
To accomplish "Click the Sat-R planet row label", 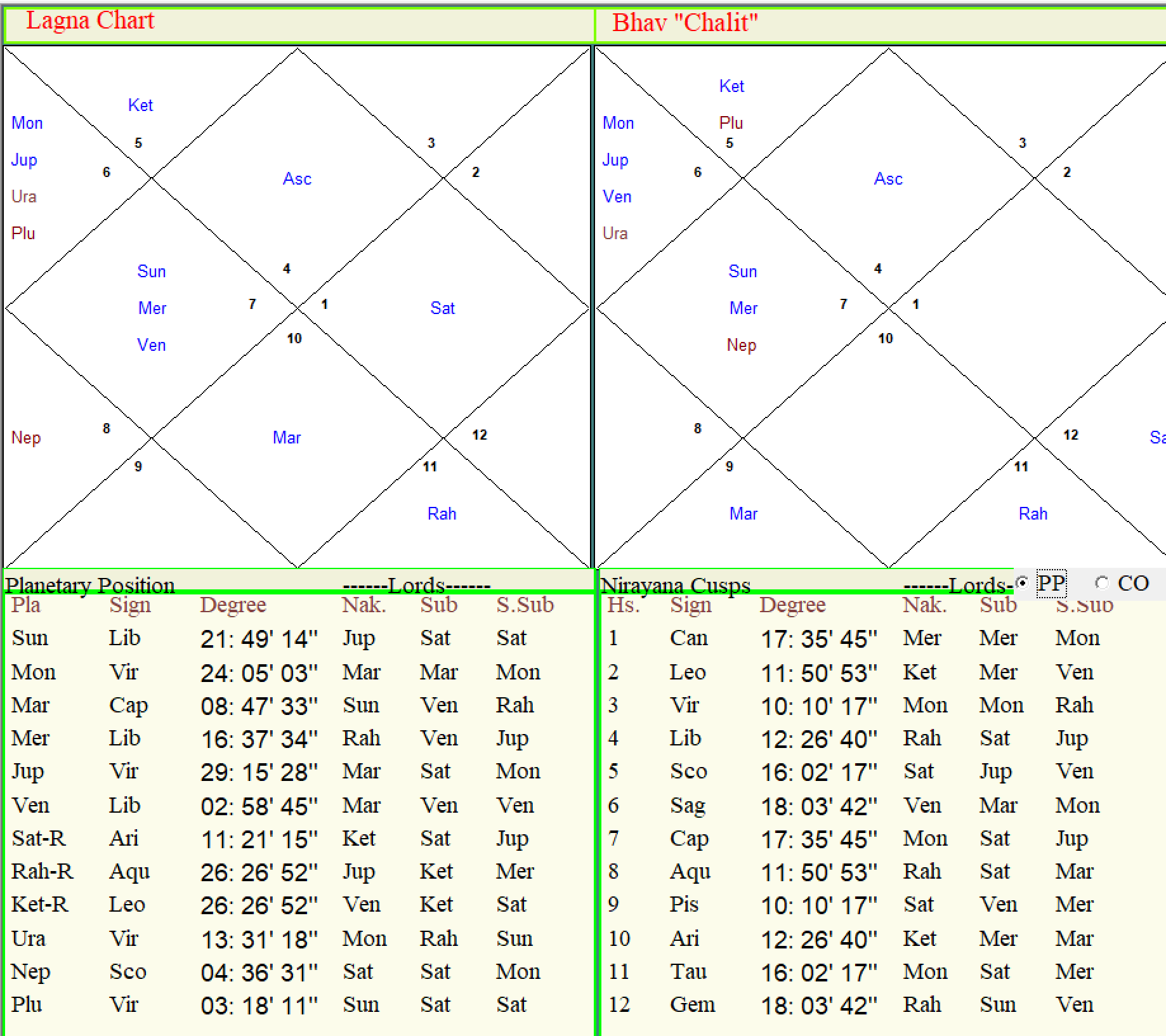I will point(39,839).
